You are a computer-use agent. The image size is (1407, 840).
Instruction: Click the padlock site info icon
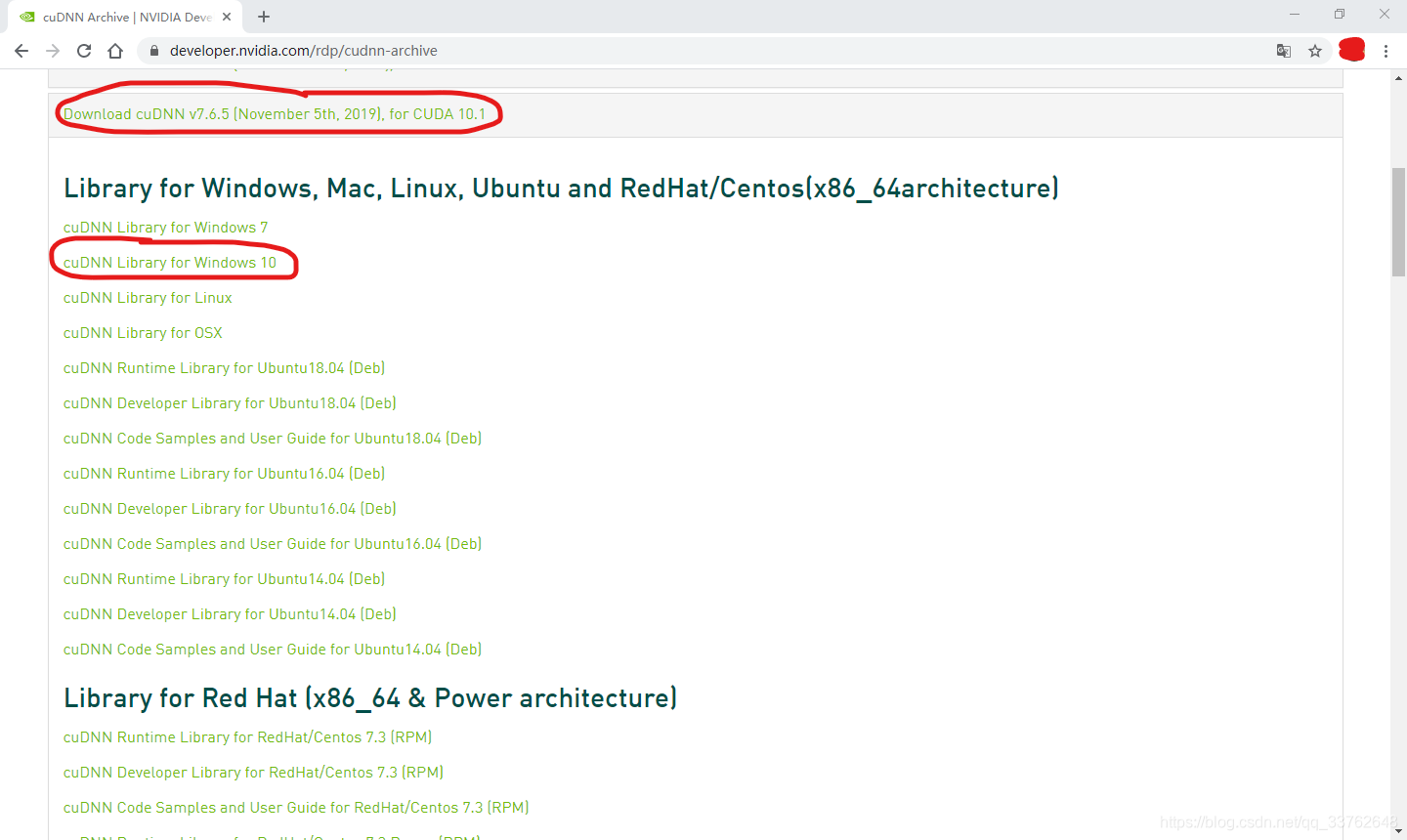154,51
